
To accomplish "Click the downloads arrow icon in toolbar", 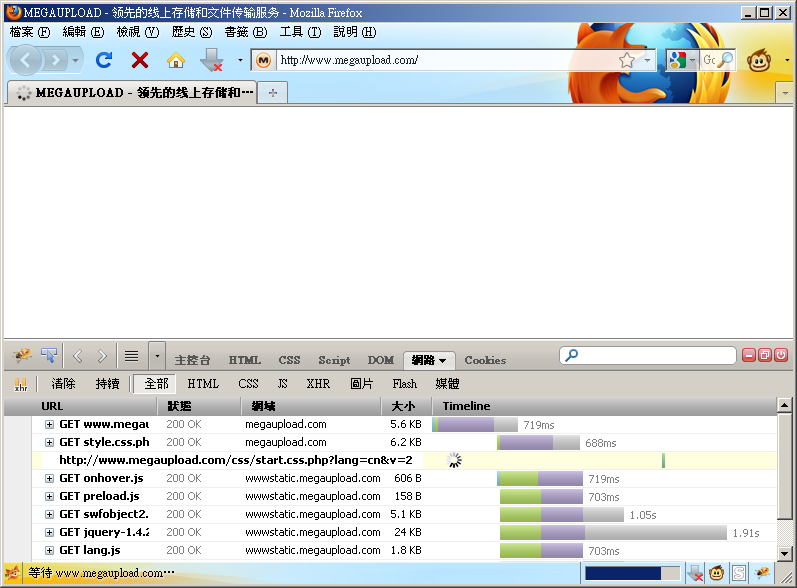I will 211,60.
